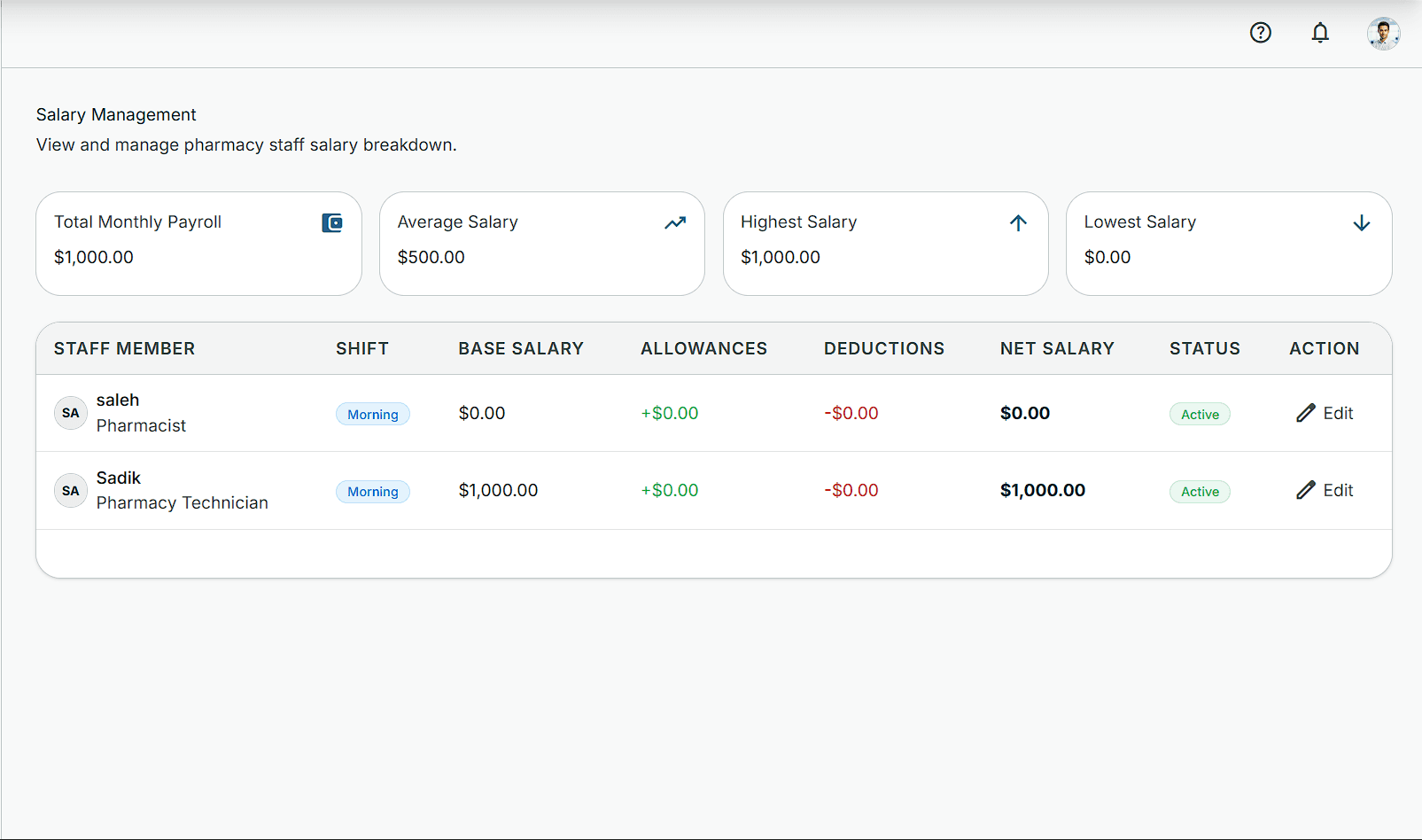Sort by the Staff Member column header

point(124,348)
